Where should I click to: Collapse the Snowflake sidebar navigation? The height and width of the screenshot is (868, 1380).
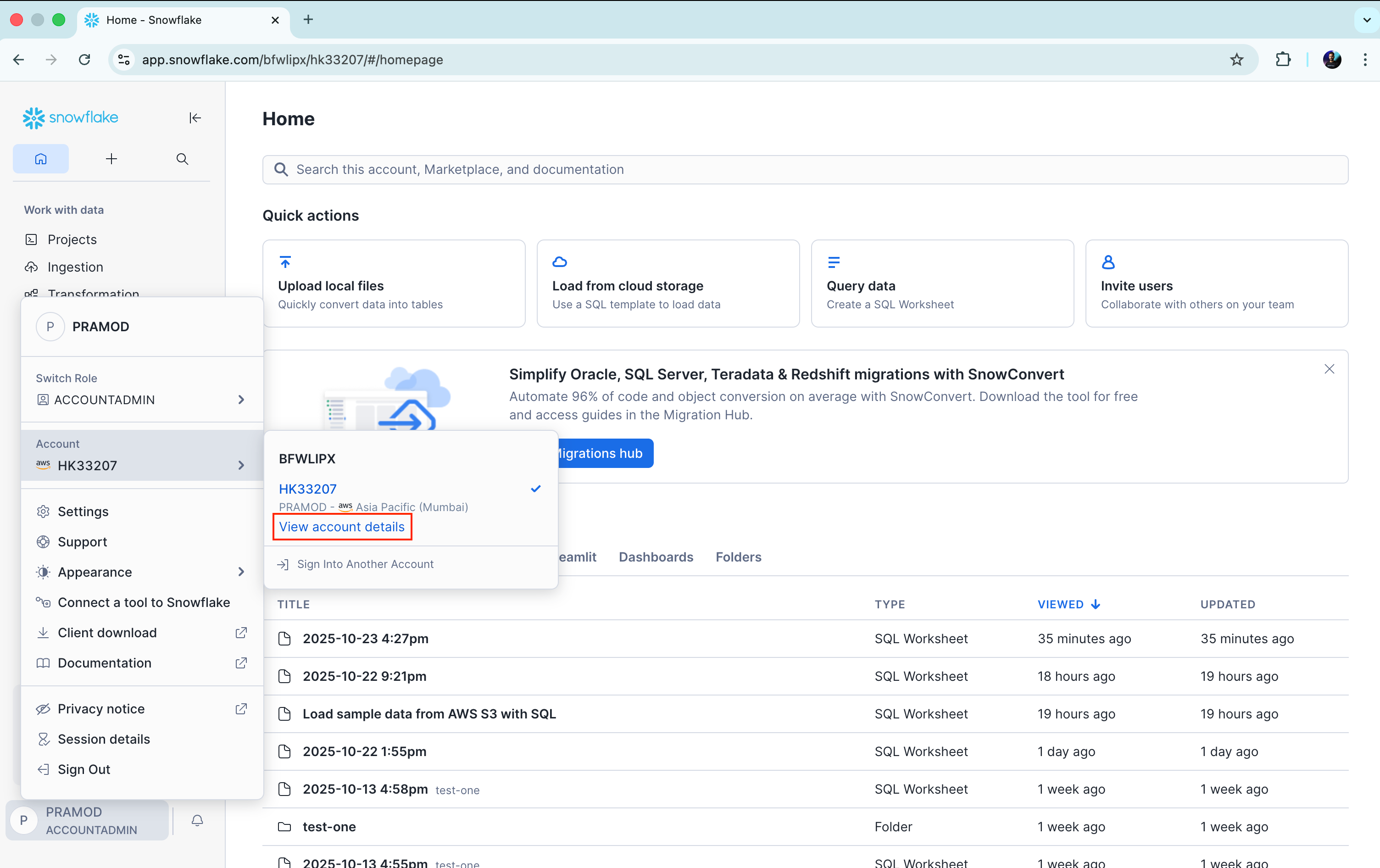tap(195, 117)
